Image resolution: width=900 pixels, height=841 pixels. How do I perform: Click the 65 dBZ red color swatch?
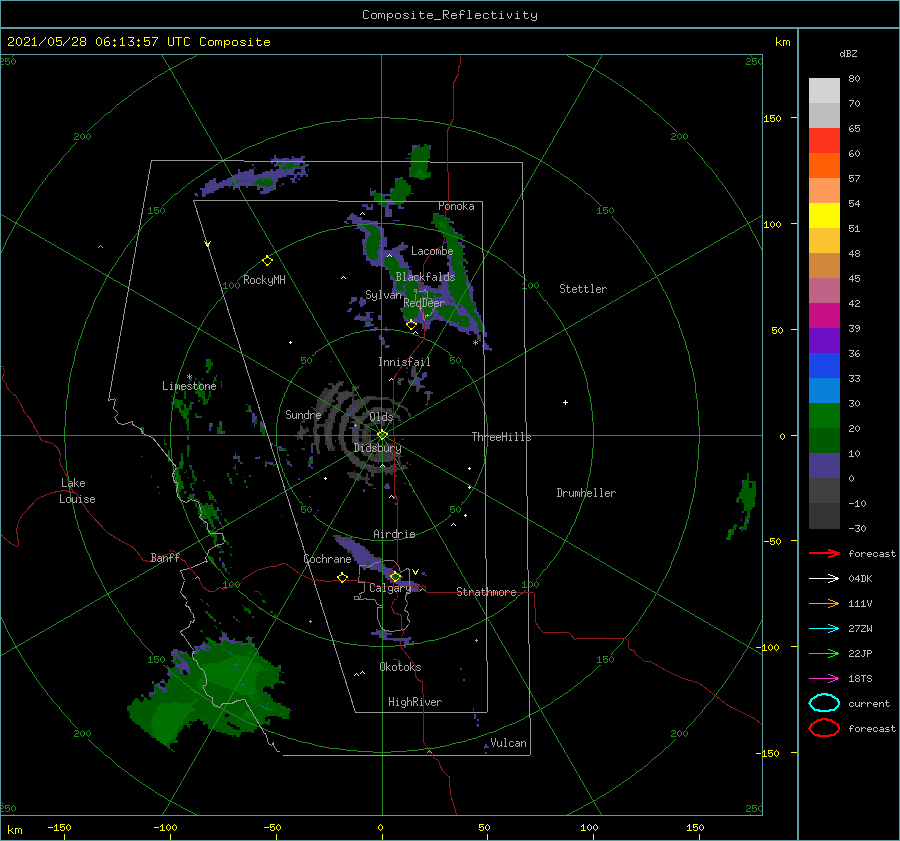tap(824, 140)
